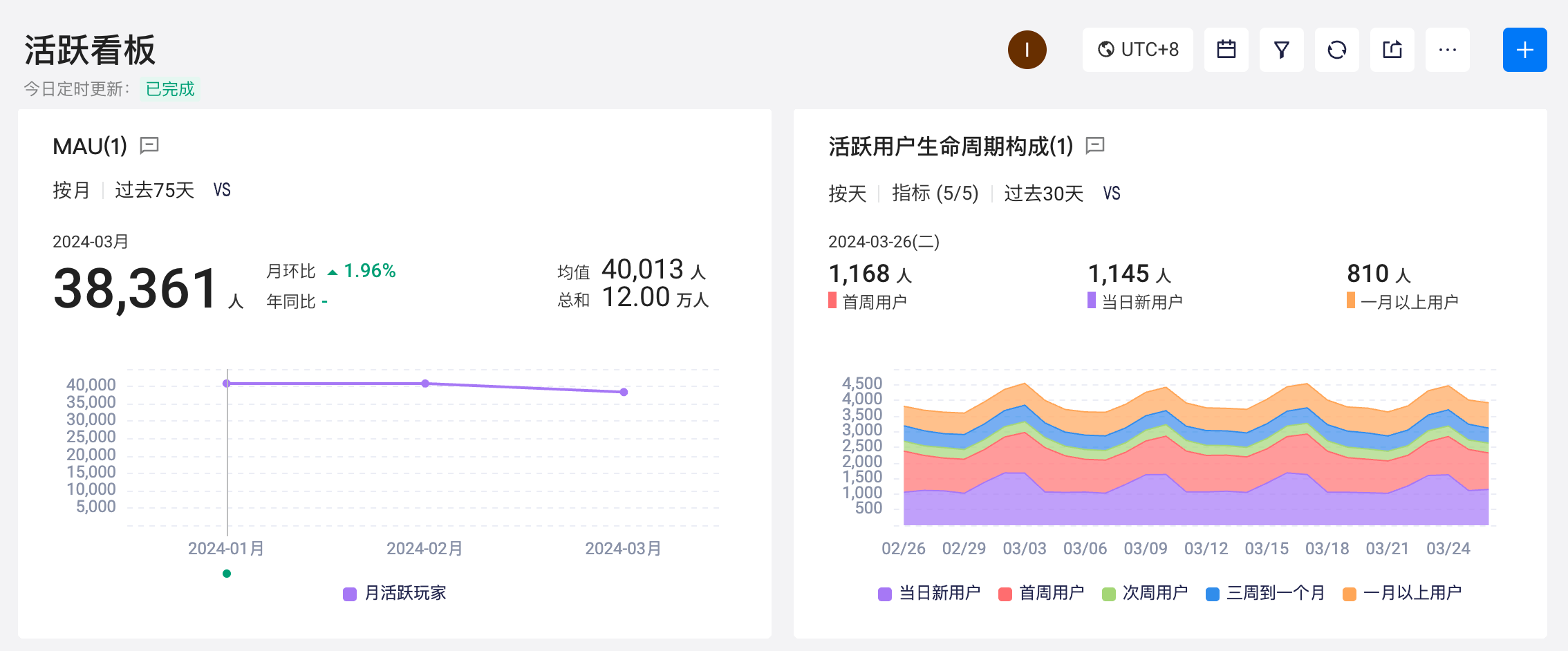Toggle the 一月以上用户 legend series
The image size is (1568, 651).
point(1402,593)
